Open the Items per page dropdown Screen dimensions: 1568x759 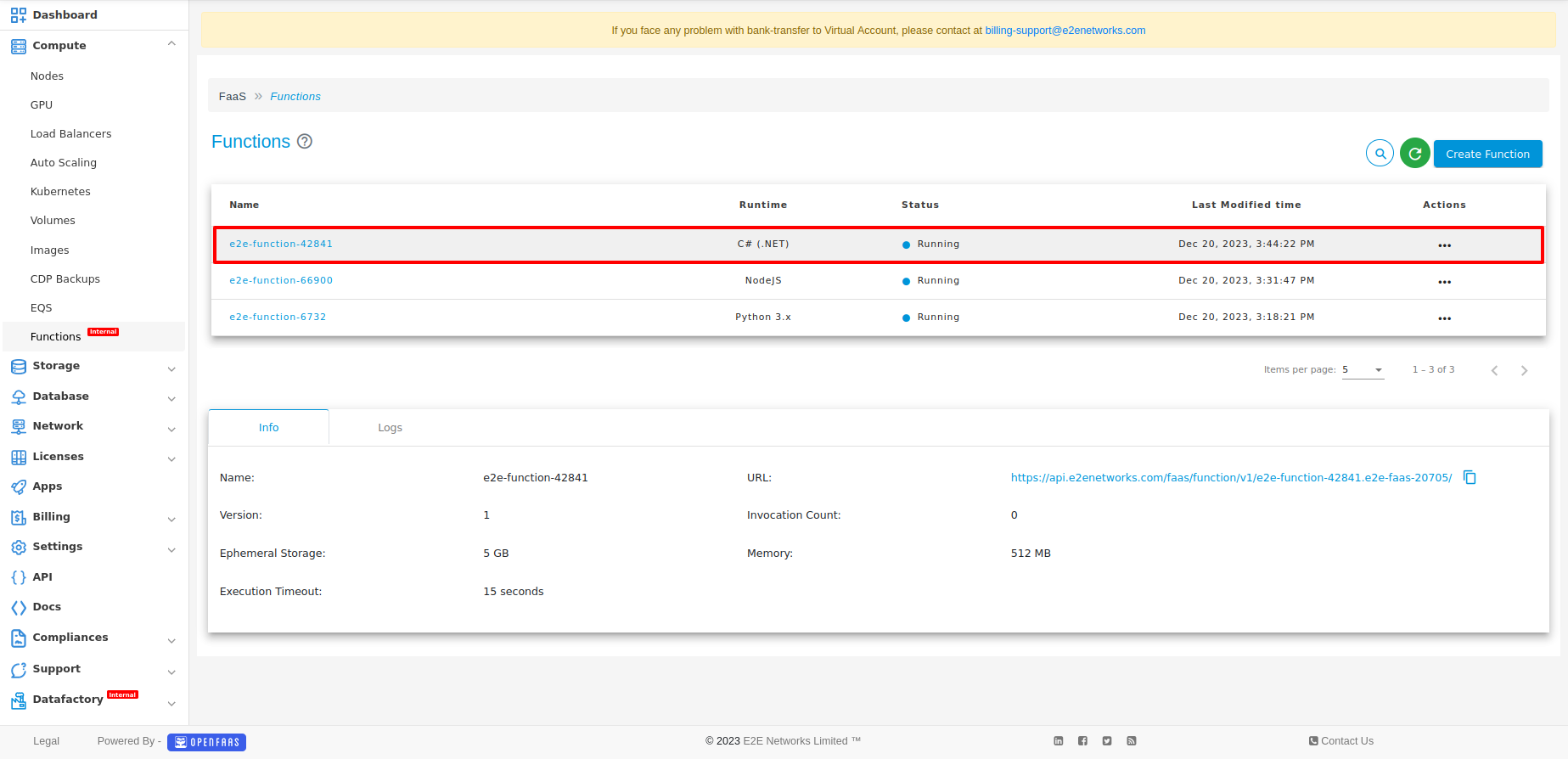(1363, 370)
